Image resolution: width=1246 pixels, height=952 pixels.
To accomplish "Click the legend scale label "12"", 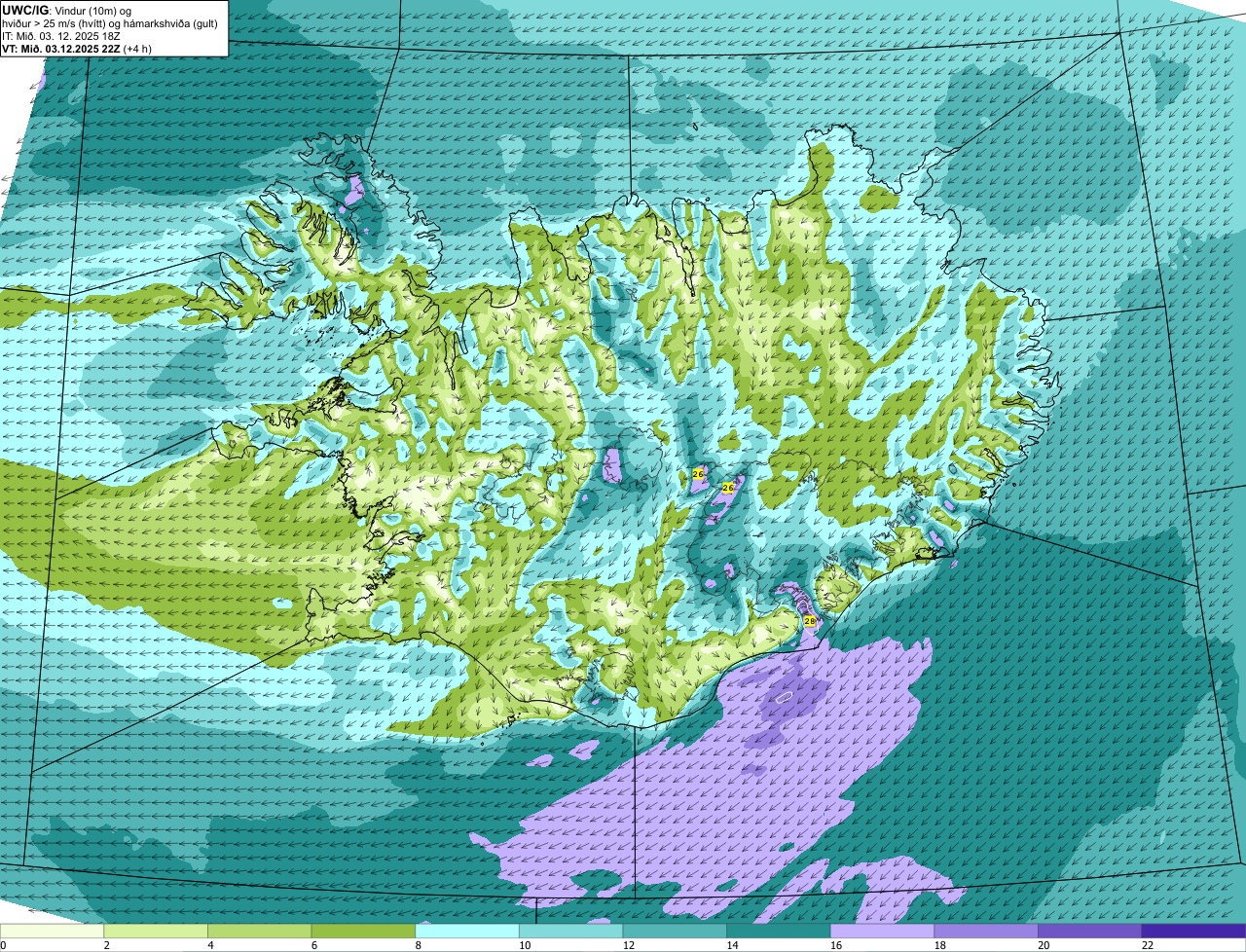I will 629,945.
